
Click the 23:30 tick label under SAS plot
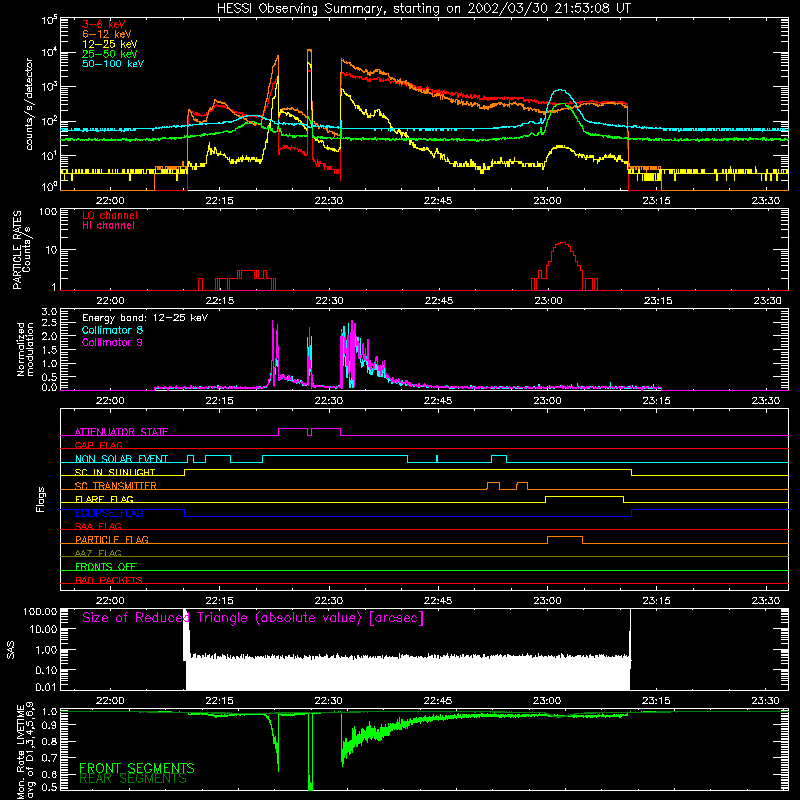point(766,701)
